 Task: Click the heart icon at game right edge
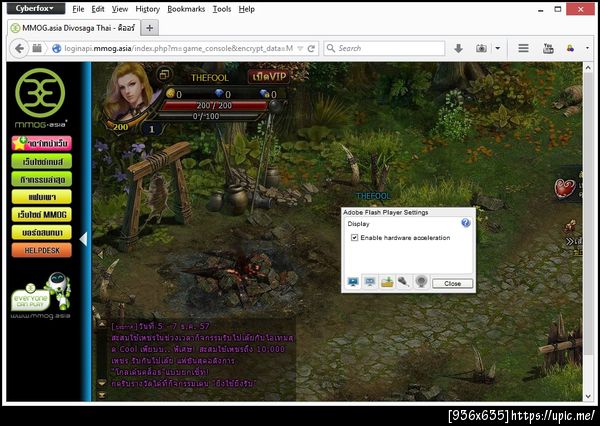564,189
